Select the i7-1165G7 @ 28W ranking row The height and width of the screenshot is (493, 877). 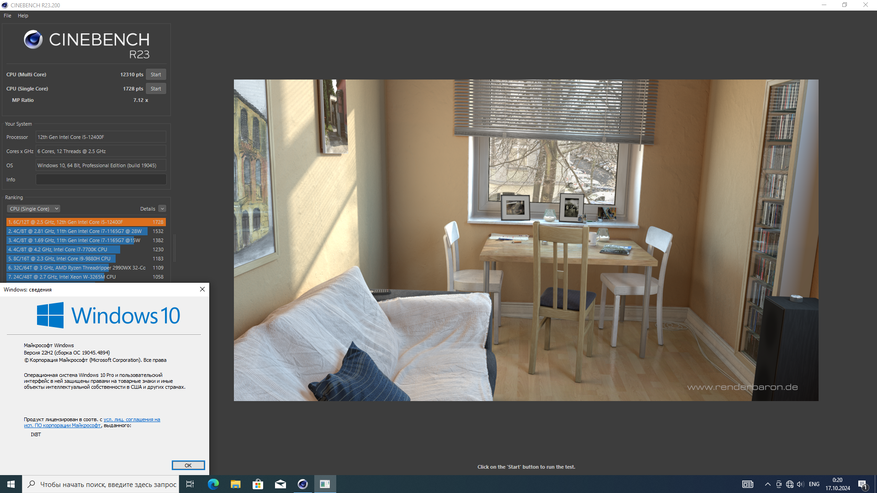86,231
